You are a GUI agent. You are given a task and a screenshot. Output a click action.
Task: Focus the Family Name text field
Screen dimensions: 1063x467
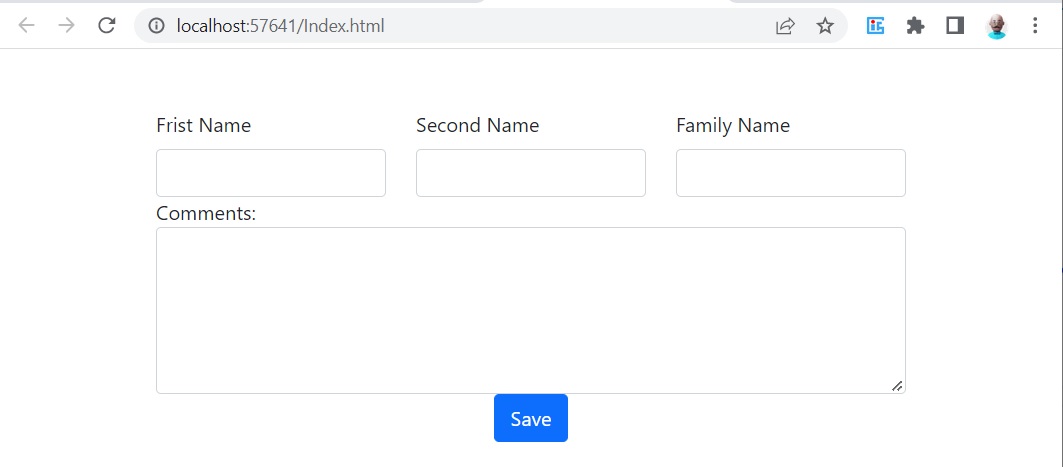(790, 173)
